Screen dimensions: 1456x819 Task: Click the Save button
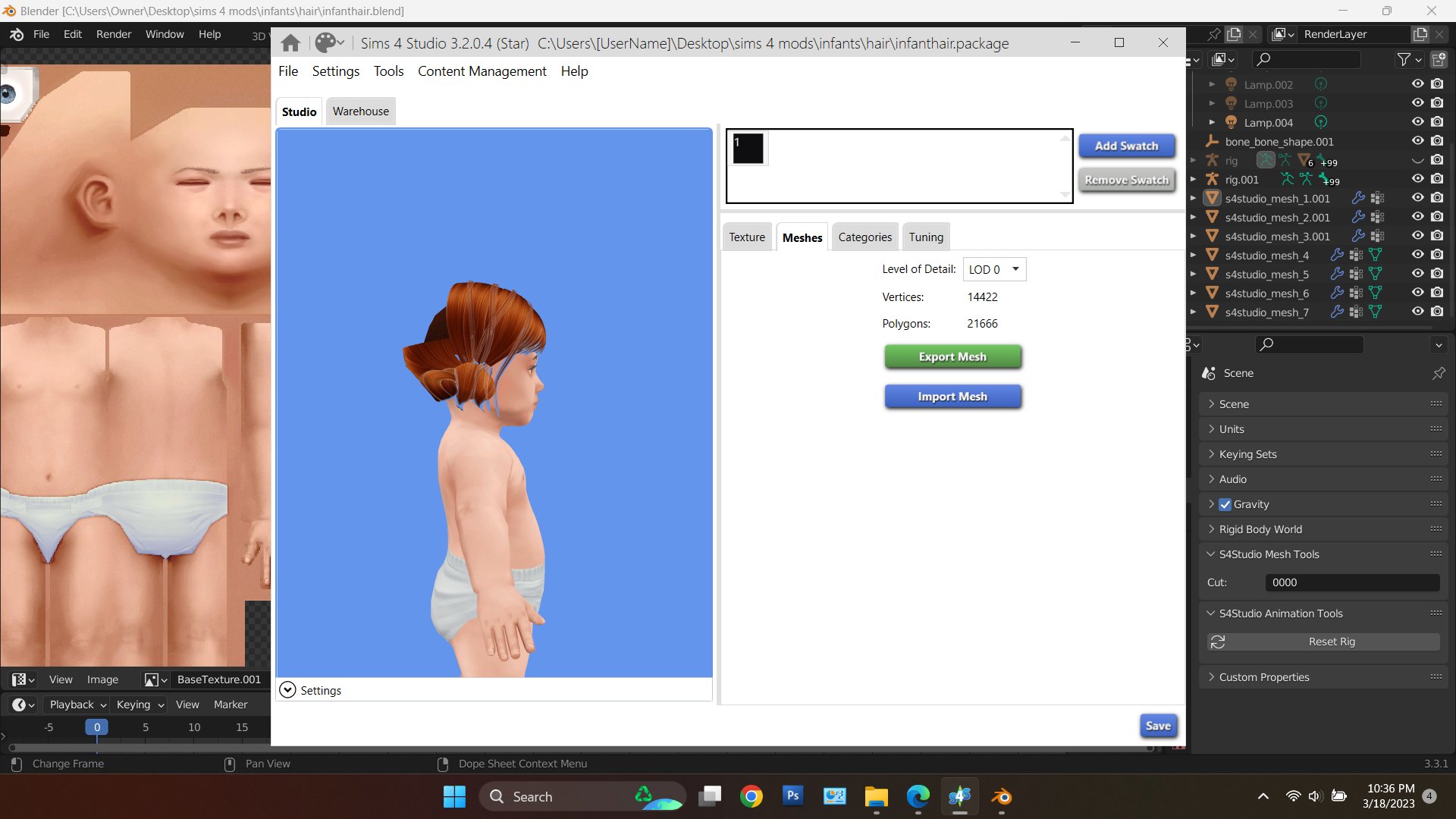(x=1158, y=726)
